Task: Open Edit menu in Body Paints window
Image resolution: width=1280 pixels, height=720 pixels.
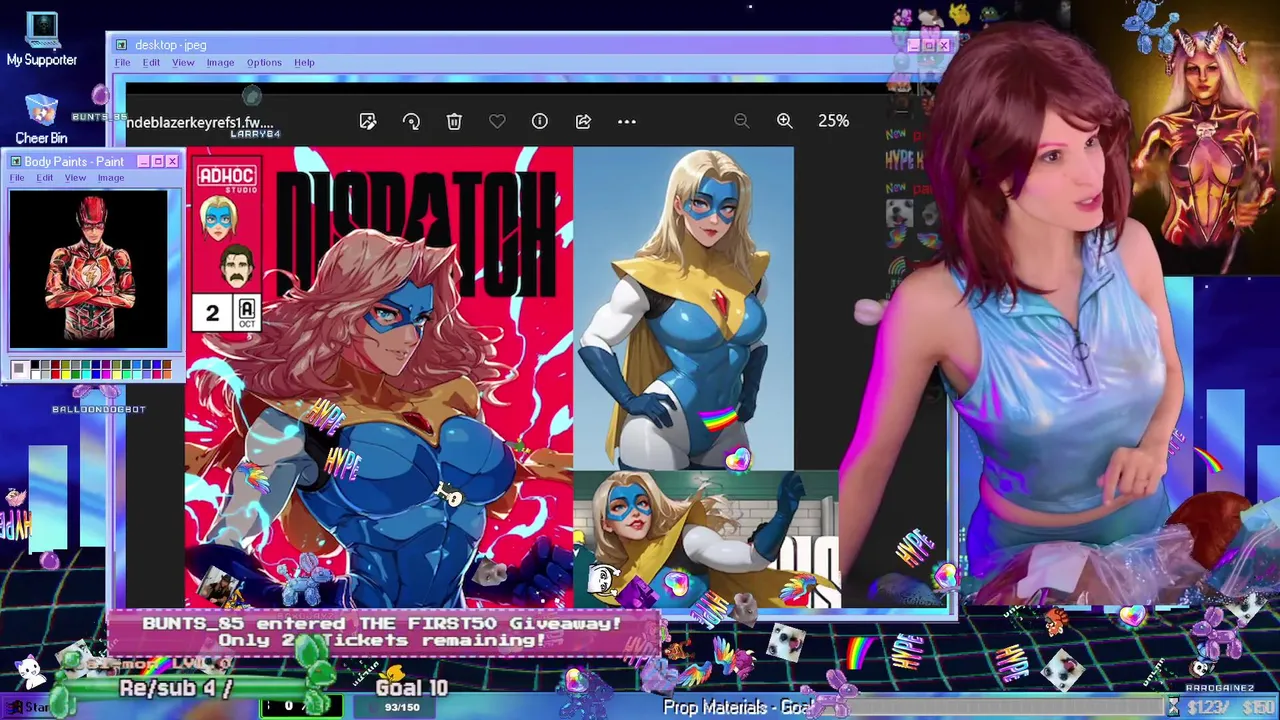Action: (x=45, y=178)
